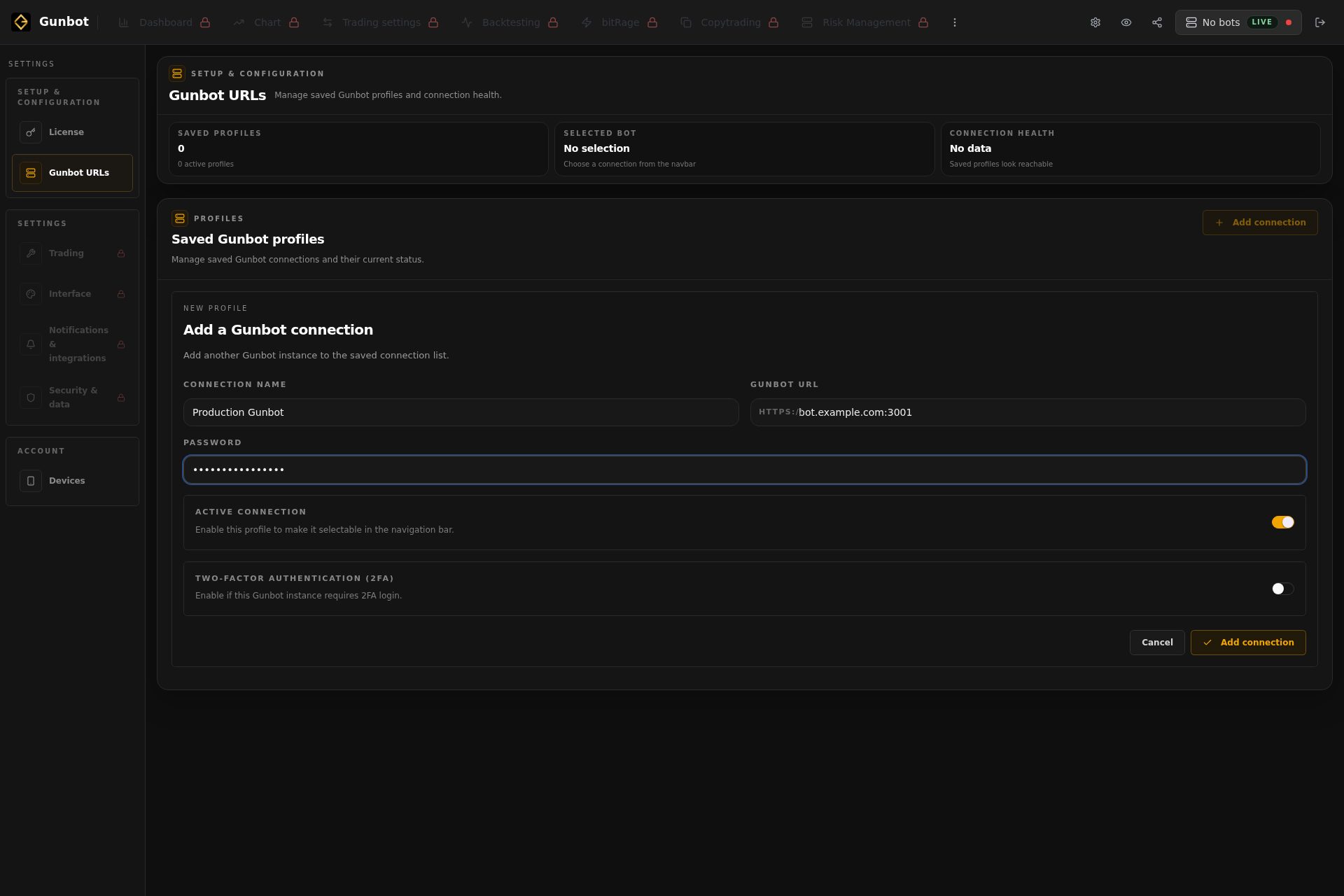Image resolution: width=1344 pixels, height=896 pixels.
Task: Click the bell icon beside Notifications
Action: pyautogui.click(x=31, y=344)
